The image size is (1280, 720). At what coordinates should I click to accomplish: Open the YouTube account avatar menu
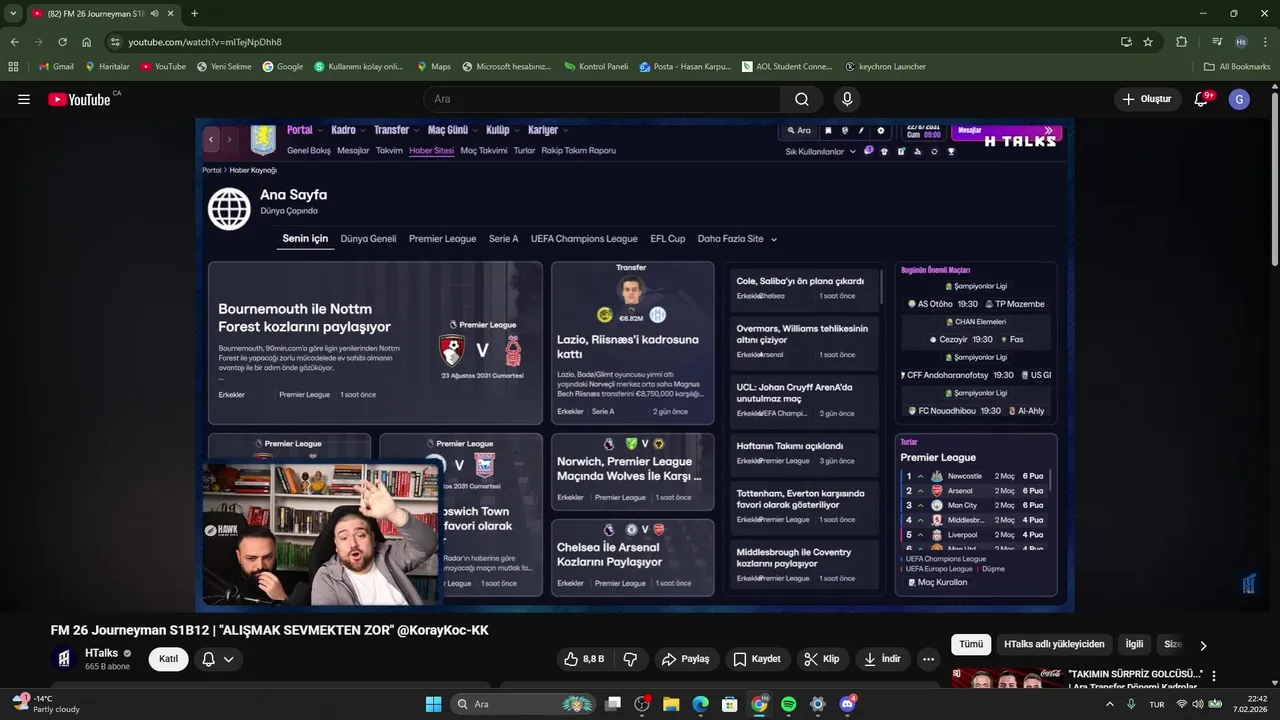coord(1239,99)
